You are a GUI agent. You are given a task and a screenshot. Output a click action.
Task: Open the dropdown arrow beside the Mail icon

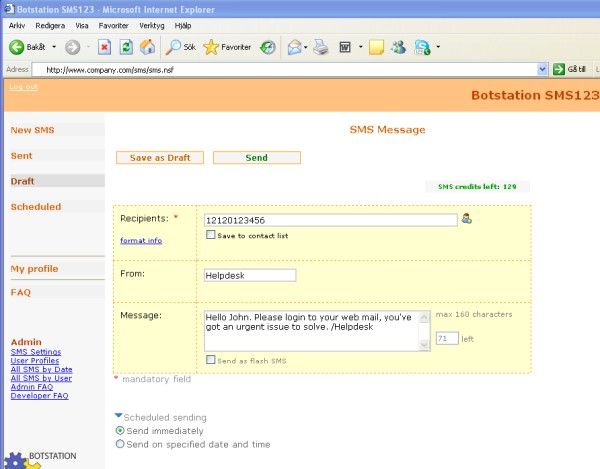point(306,47)
